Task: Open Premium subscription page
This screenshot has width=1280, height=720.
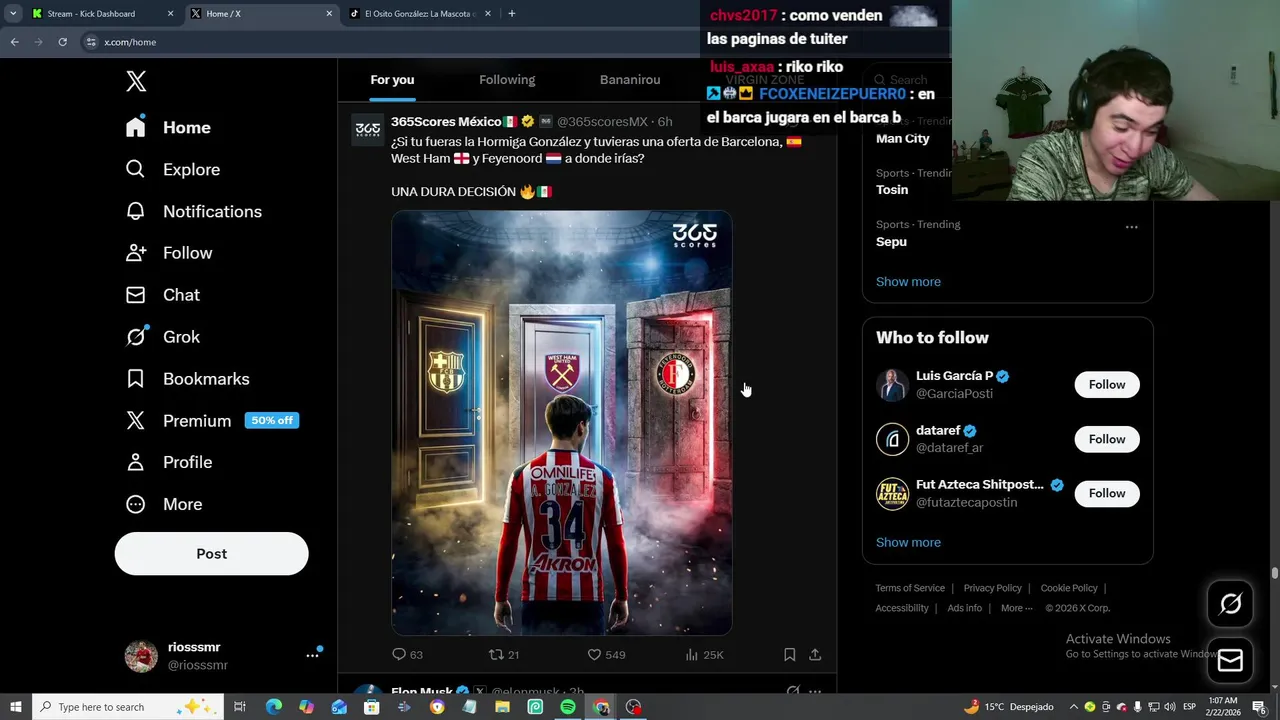Action: click(x=211, y=421)
